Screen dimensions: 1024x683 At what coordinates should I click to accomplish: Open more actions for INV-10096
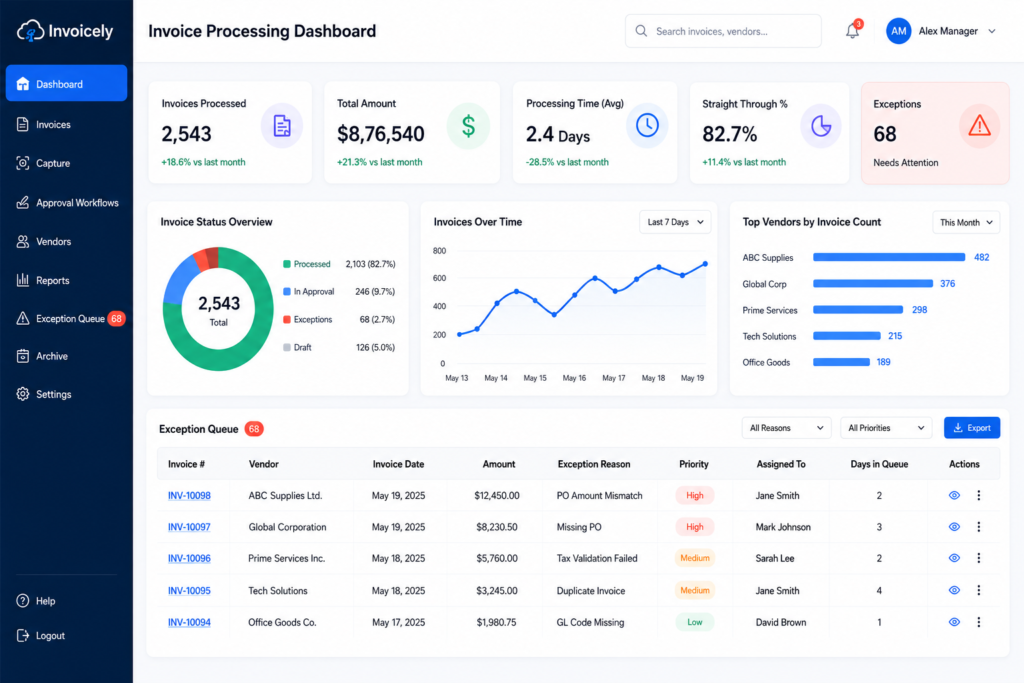(x=978, y=558)
